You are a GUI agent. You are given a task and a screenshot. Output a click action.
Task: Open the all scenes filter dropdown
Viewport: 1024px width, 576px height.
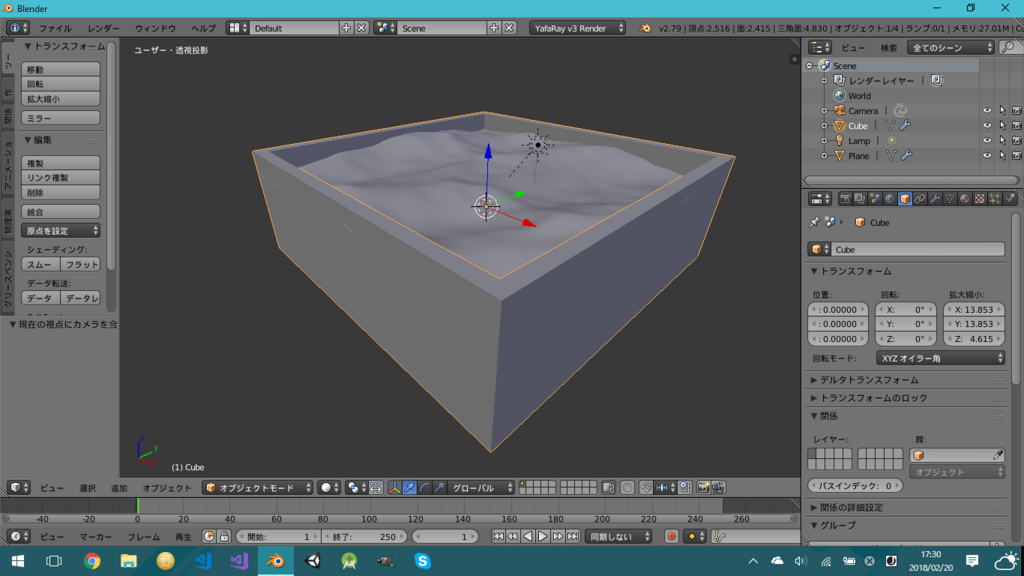click(950, 48)
